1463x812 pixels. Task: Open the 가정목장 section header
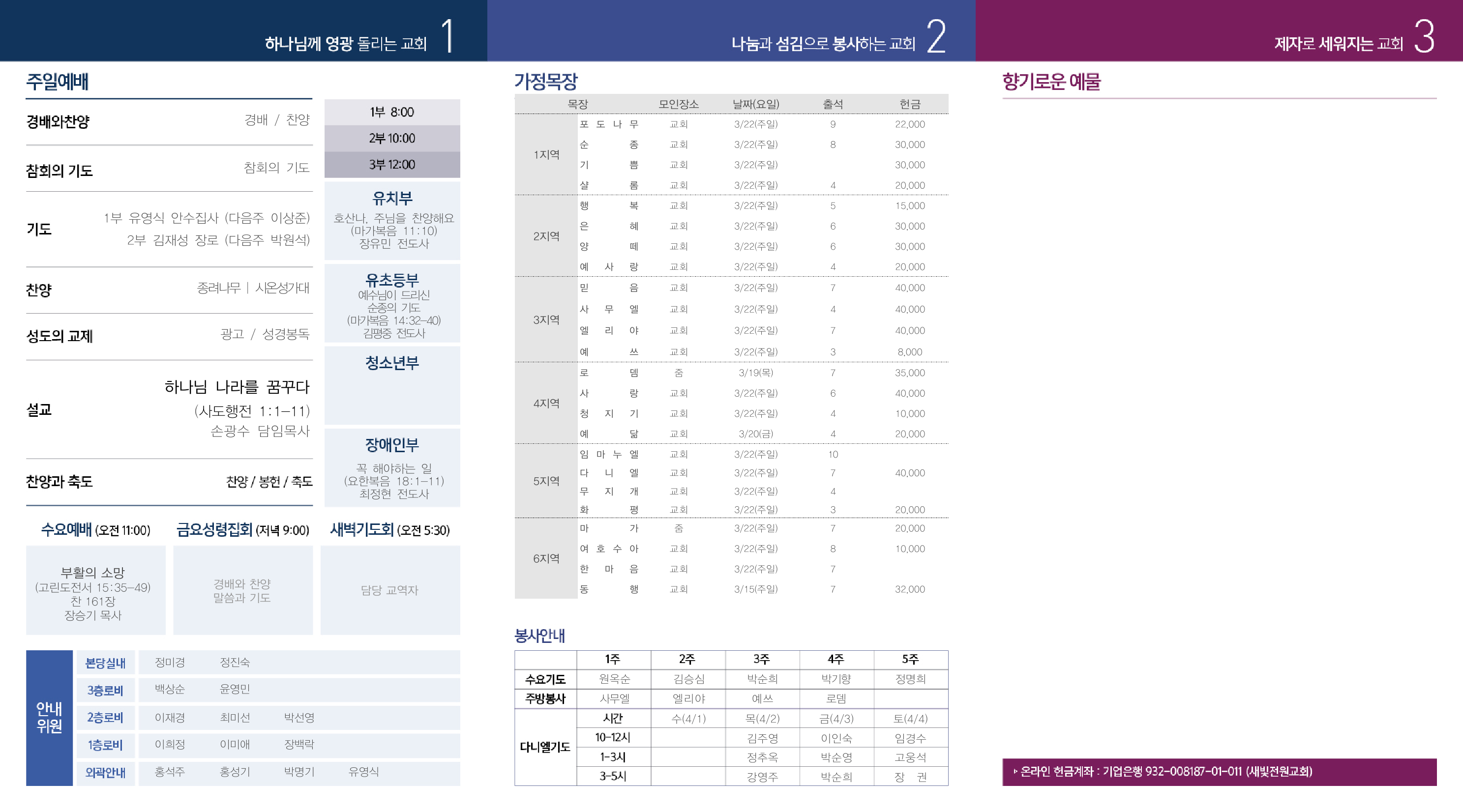(x=547, y=81)
